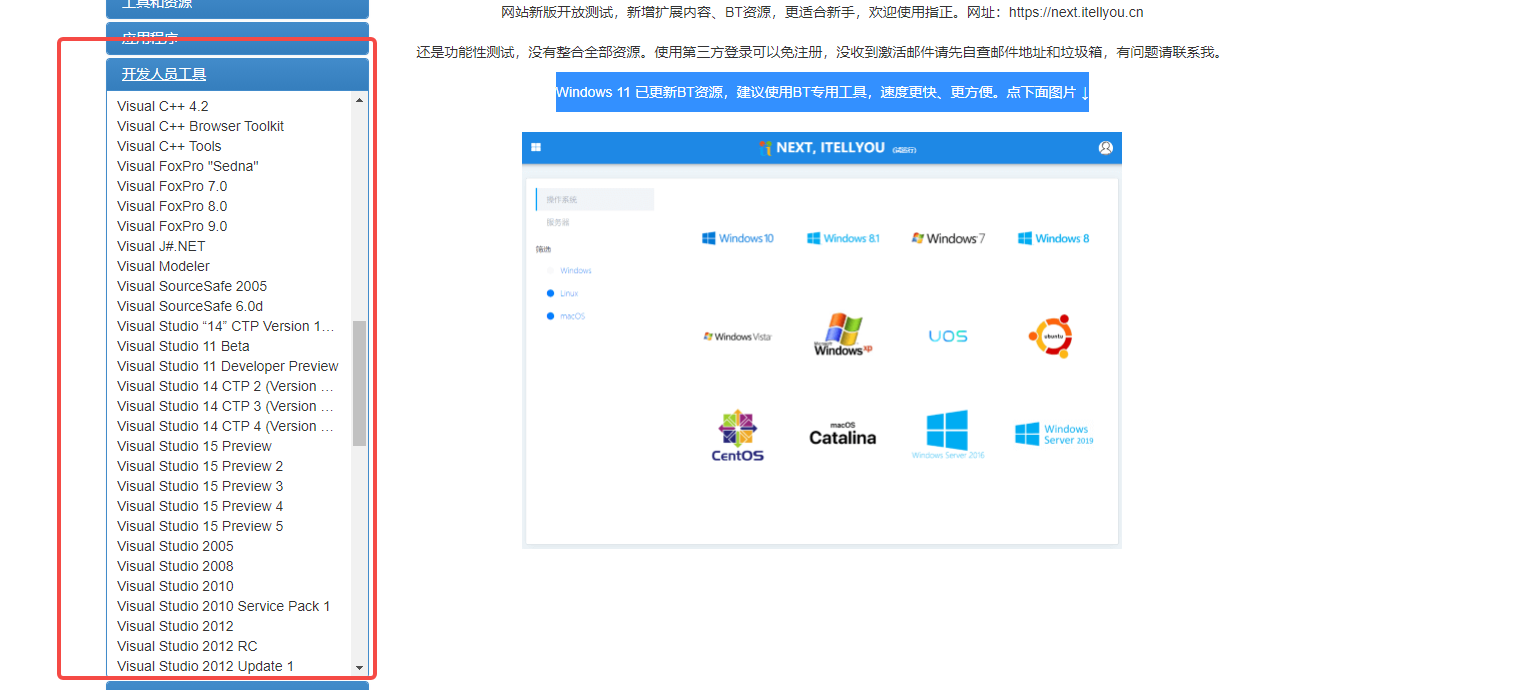The width and height of the screenshot is (1516, 690).
Task: Click the Windows 8.1 logo in preview image
Action: click(x=844, y=238)
